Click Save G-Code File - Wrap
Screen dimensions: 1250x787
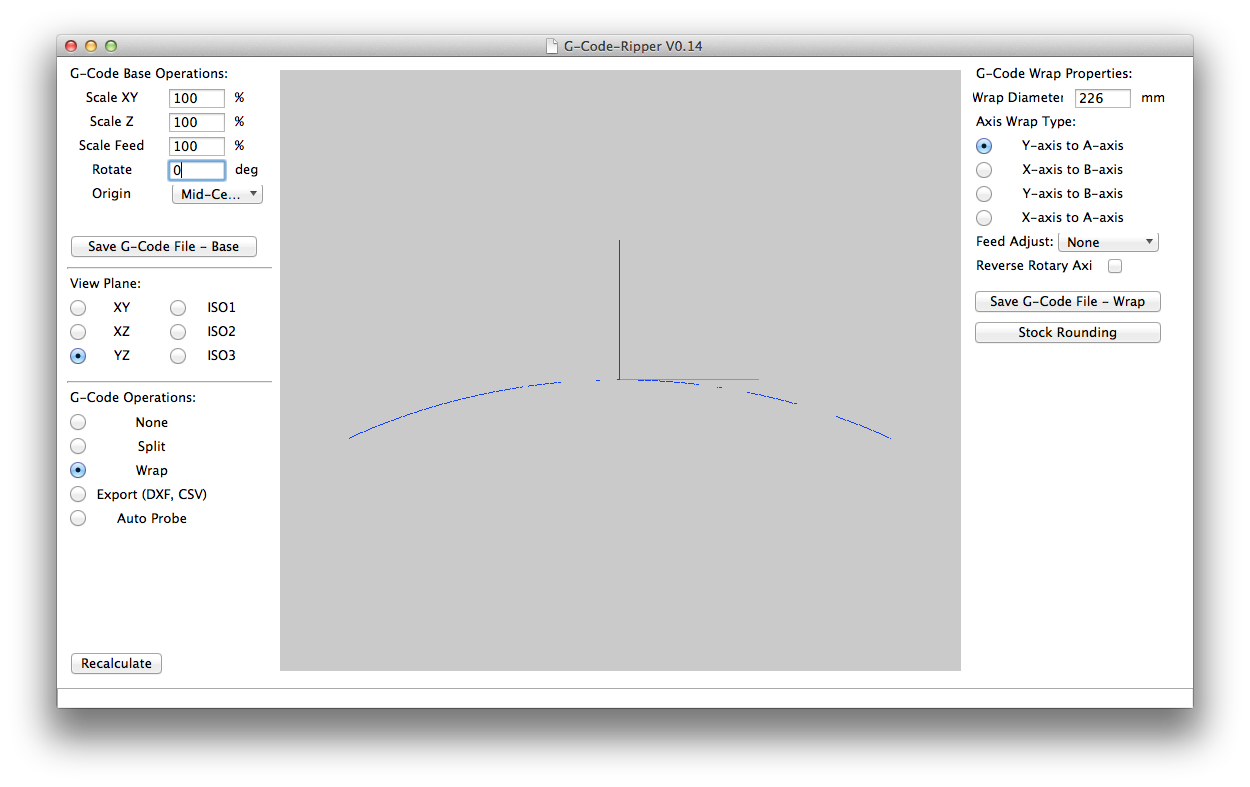pos(1068,301)
